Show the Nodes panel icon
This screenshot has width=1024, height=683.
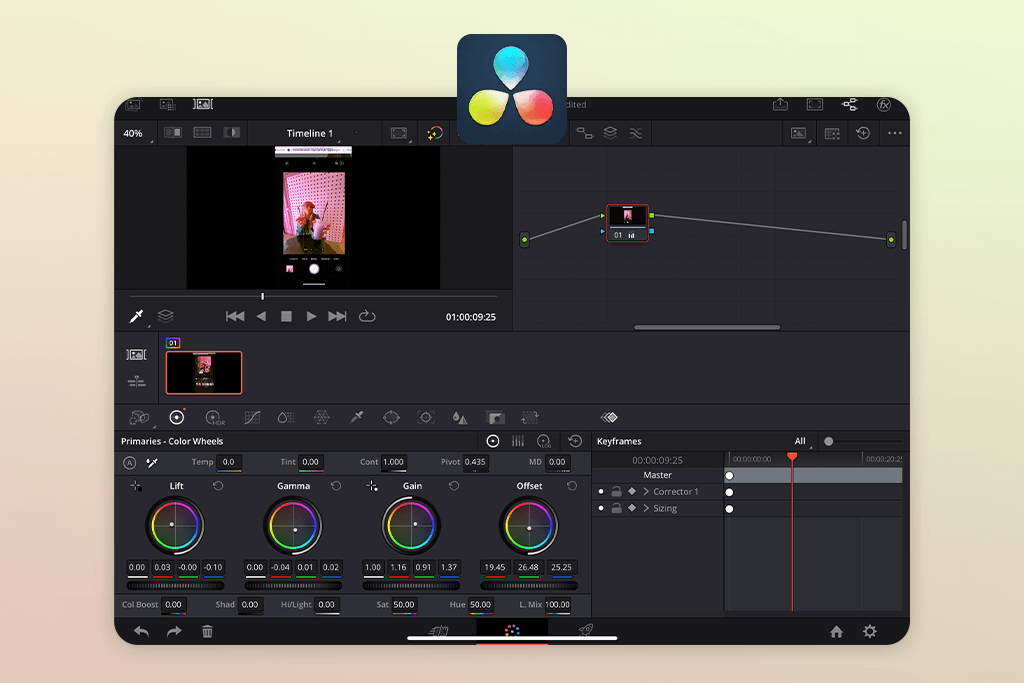click(850, 104)
